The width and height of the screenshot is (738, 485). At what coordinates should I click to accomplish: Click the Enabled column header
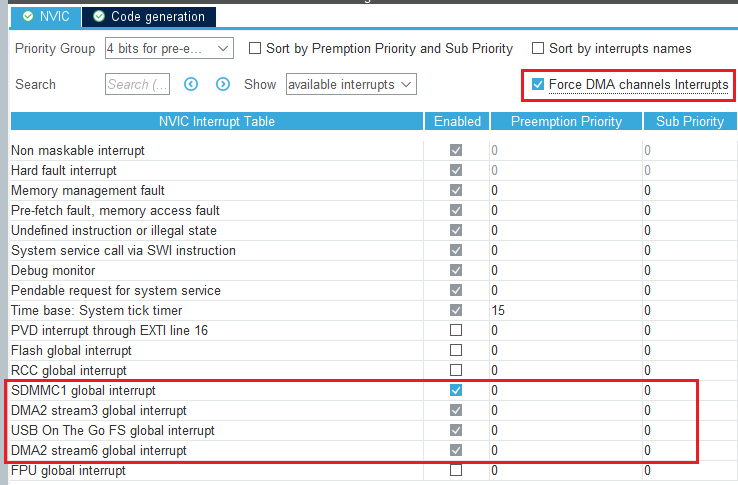point(456,121)
